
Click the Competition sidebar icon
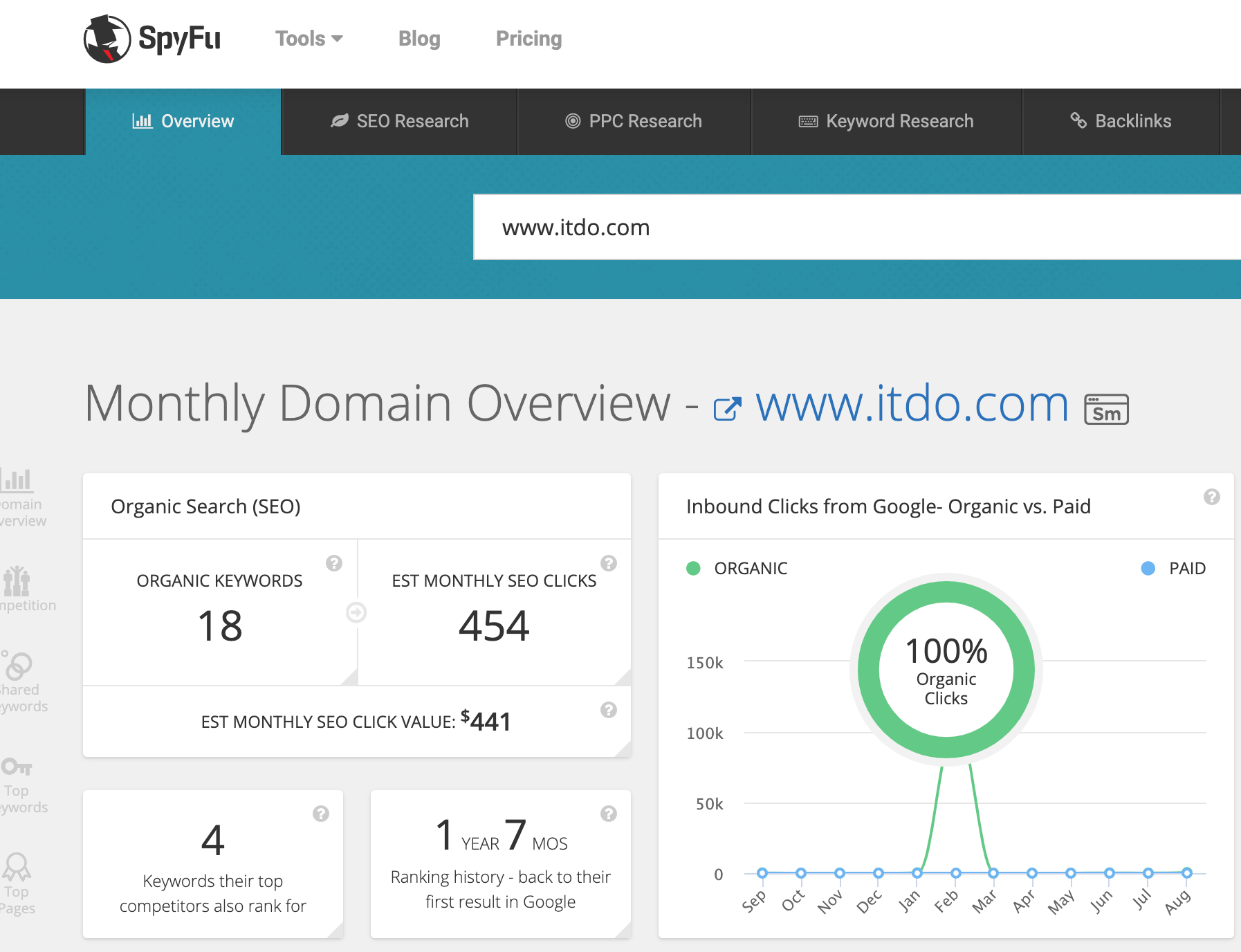pyautogui.click(x=17, y=581)
